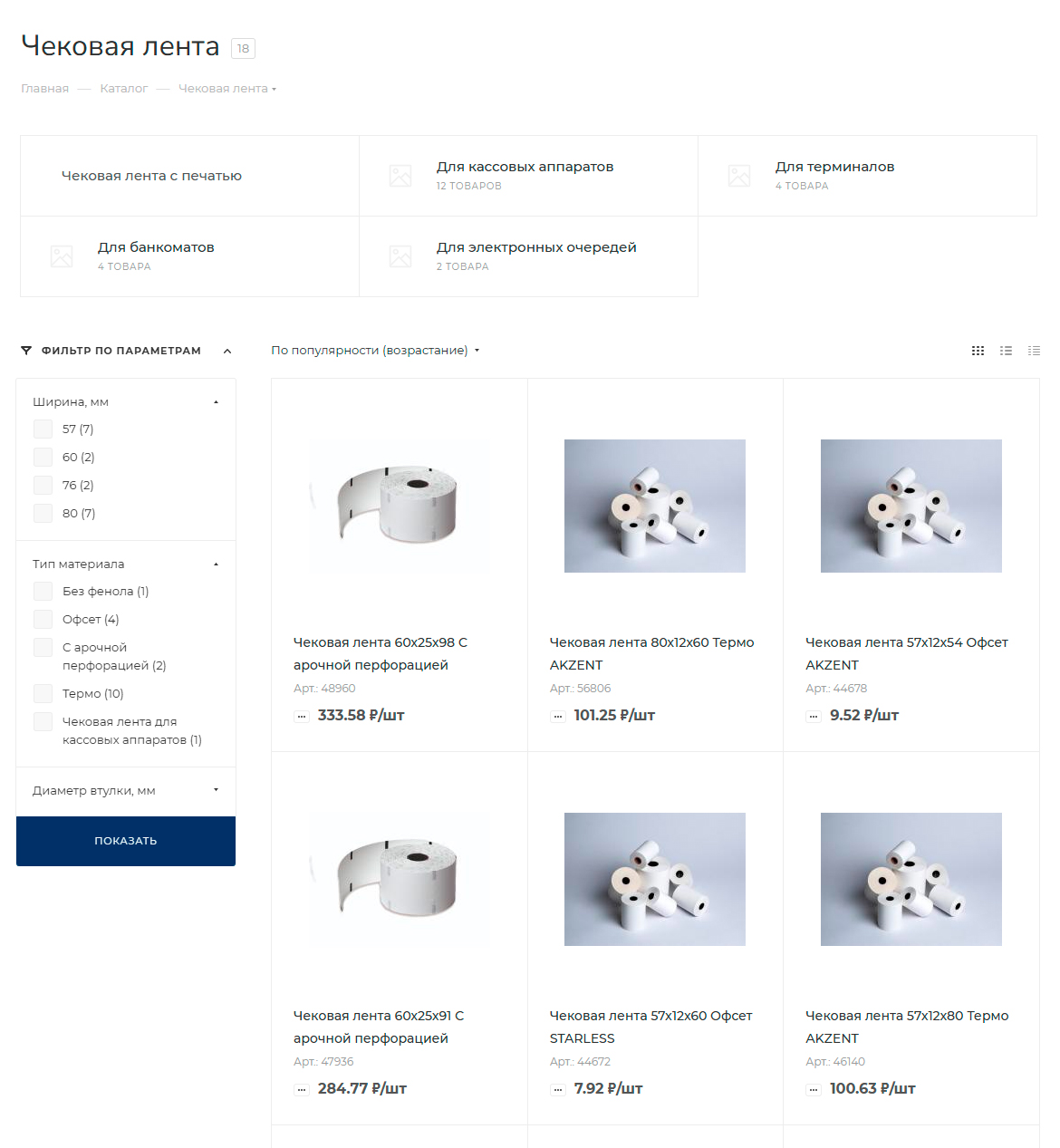This screenshot has height=1148, width=1060.
Task: Open Для электронных очередей category
Action: (x=536, y=247)
